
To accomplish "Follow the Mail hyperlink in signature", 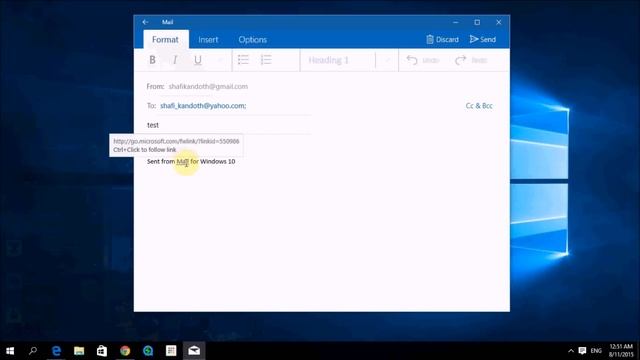I will (182, 161).
